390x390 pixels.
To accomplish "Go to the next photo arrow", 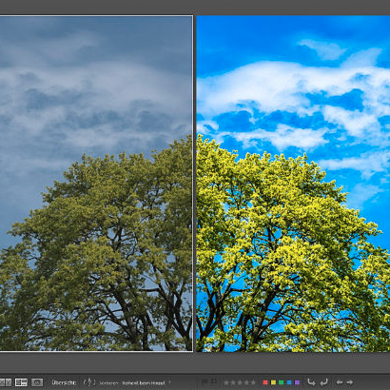I will 350,382.
